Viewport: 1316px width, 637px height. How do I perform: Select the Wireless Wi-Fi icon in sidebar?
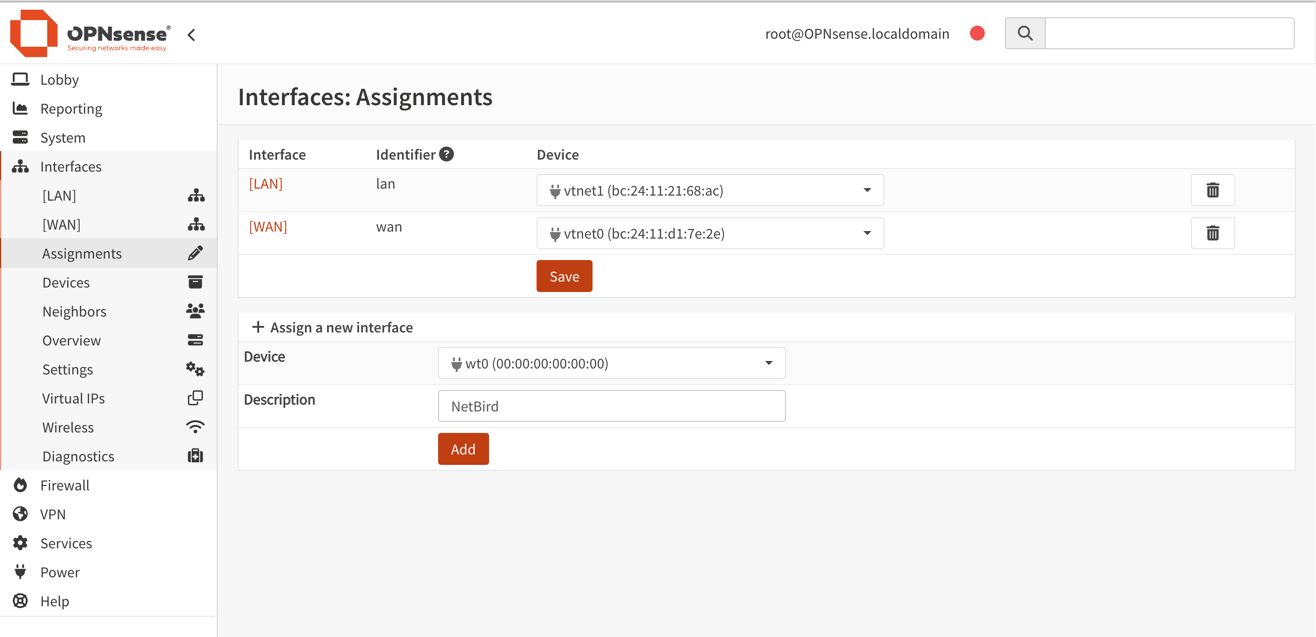(195, 426)
